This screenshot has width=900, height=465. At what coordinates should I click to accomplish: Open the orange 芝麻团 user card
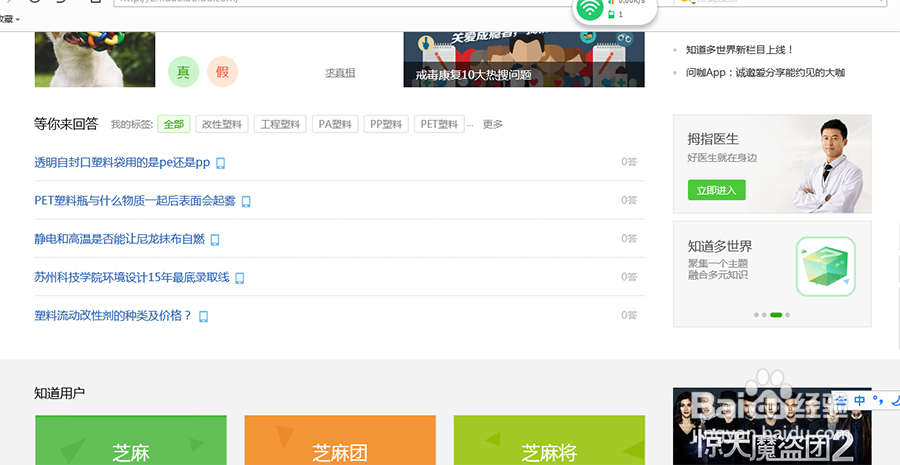click(340, 440)
